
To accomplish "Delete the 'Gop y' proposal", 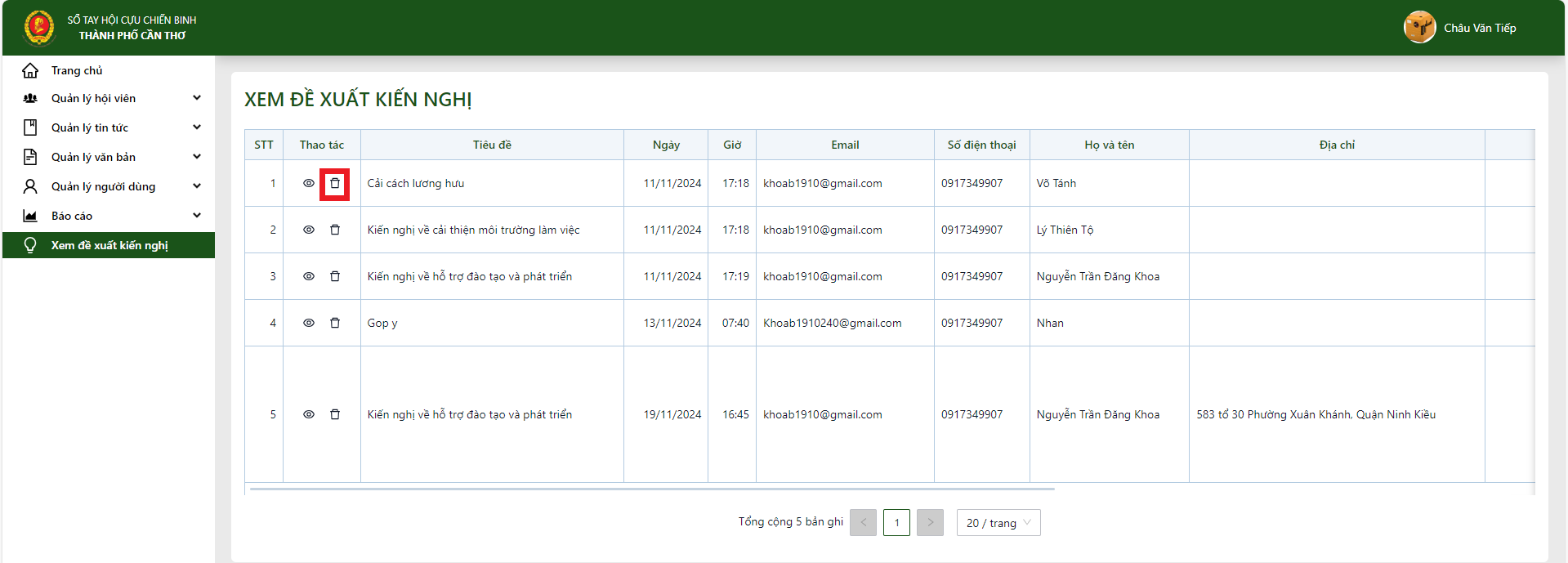I will 335,323.
